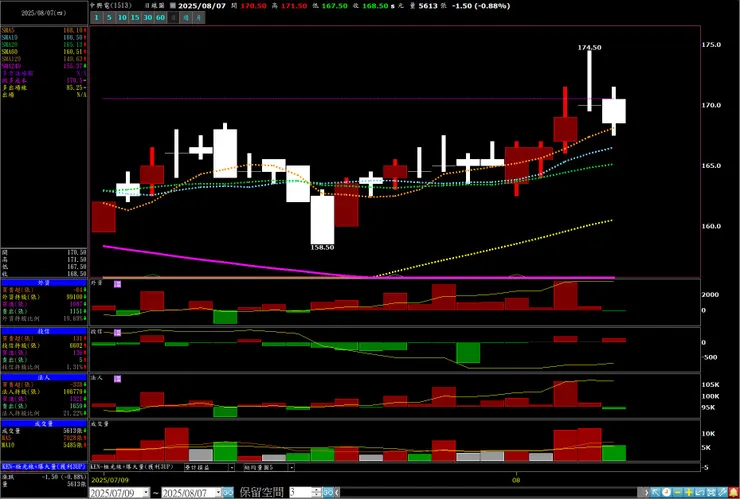Click the purple marker icon in 投信 panel

coord(118,332)
